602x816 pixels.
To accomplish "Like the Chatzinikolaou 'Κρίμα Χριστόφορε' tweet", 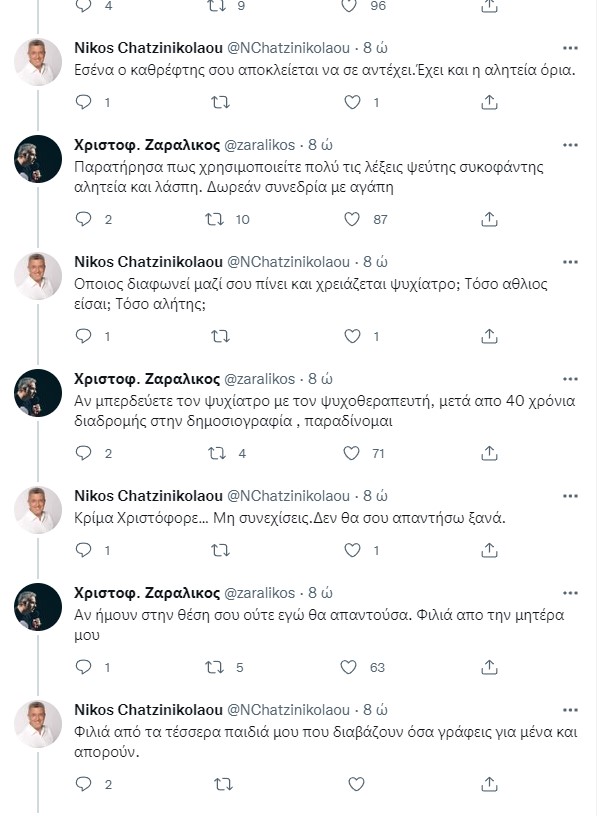I will coord(352,550).
